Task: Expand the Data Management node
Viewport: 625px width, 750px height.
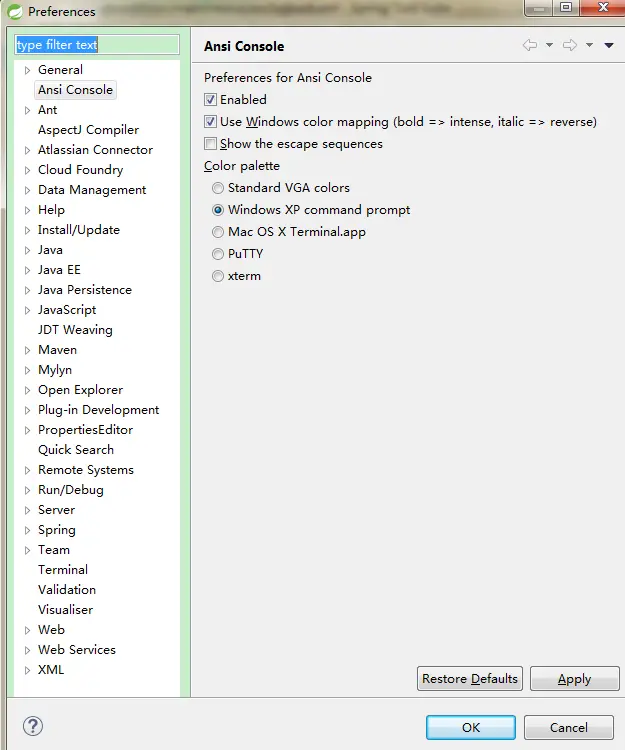Action: [27, 190]
